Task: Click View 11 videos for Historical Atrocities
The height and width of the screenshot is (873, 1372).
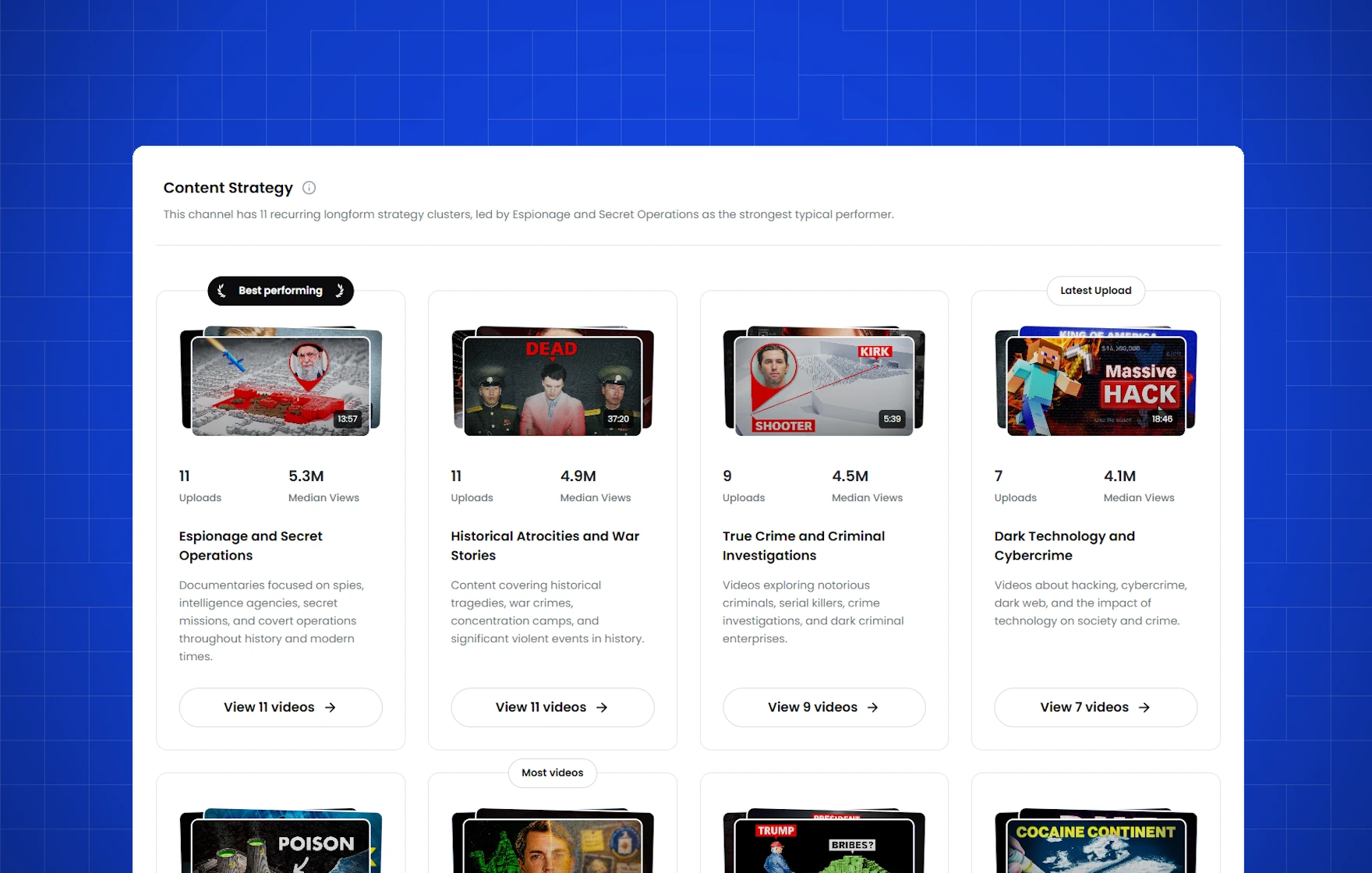Action: (x=552, y=707)
